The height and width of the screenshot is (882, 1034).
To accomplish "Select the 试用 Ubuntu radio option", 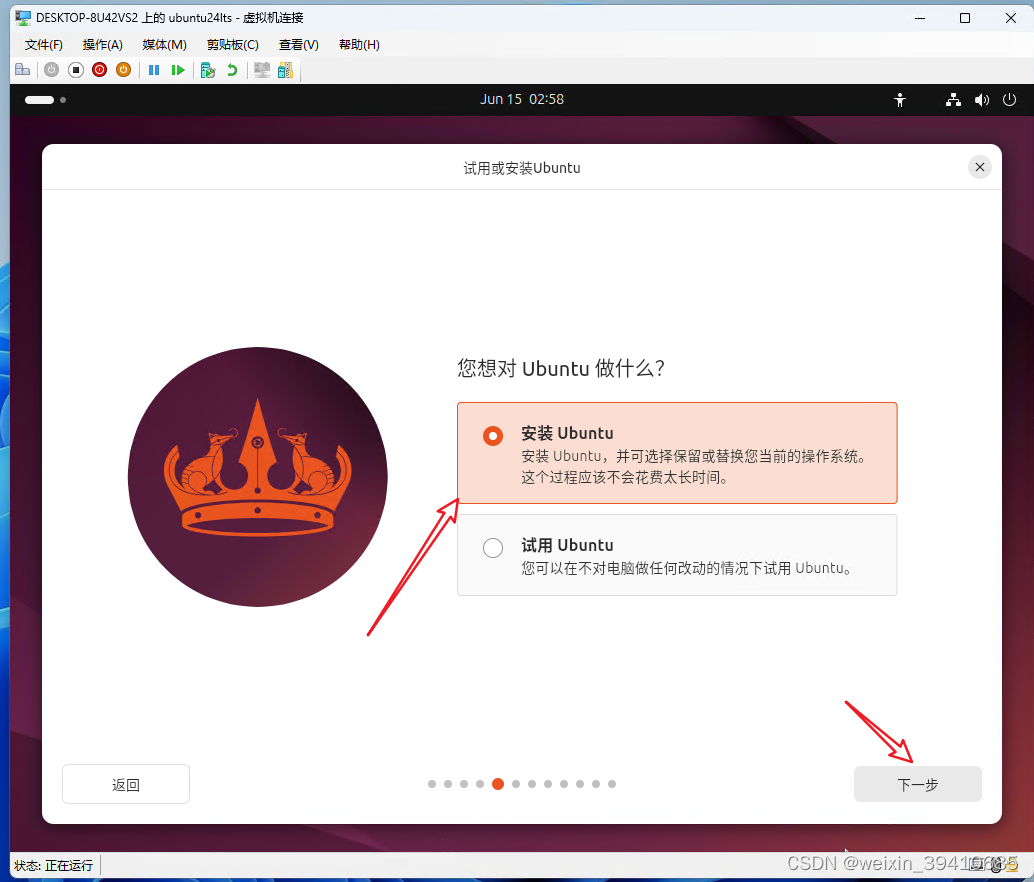I will point(492,548).
